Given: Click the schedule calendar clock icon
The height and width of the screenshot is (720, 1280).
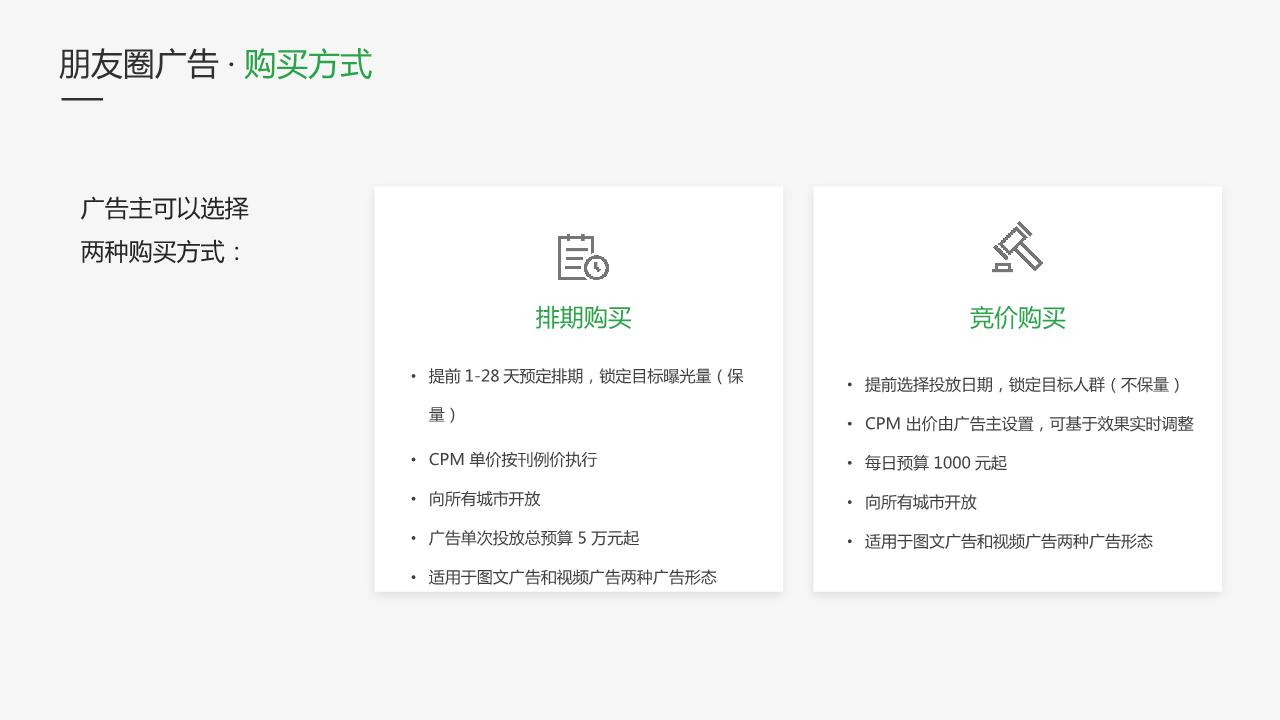Looking at the screenshot, I should pos(583,257).
